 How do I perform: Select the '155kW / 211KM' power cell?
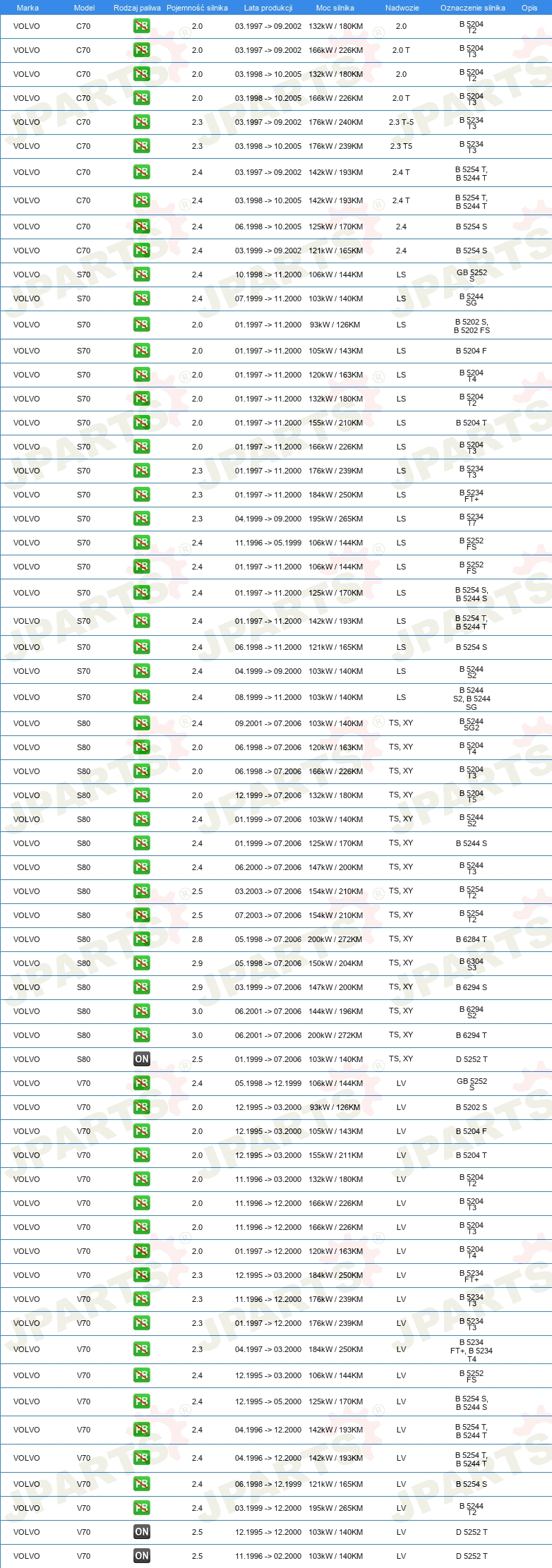click(336, 1155)
